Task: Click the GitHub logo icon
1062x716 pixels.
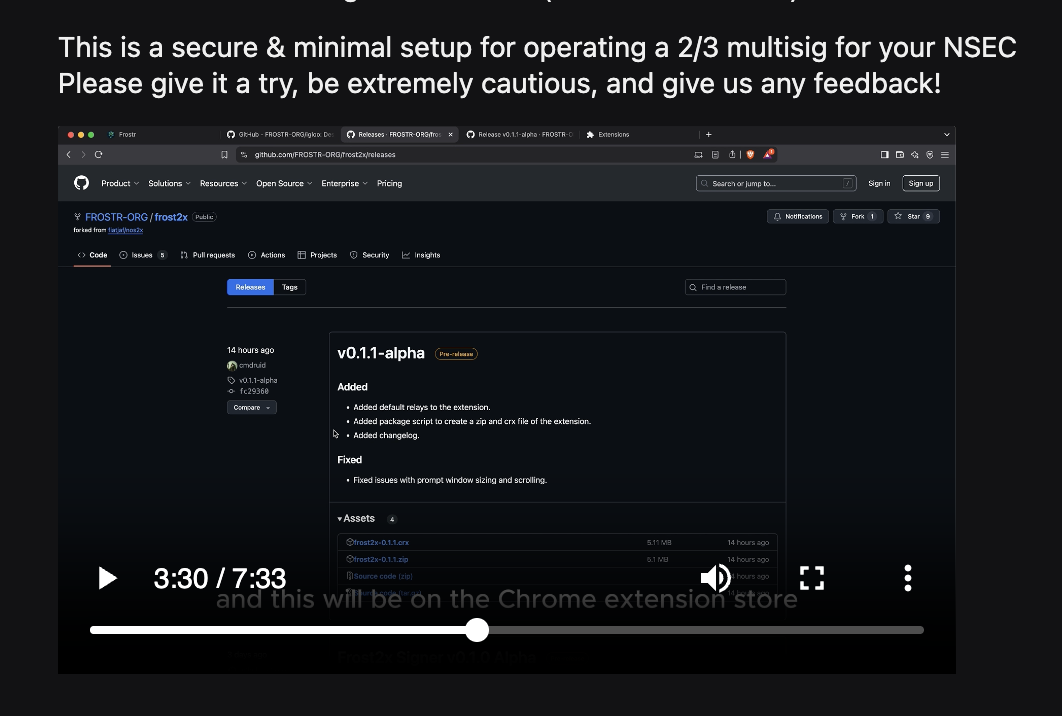Action: tap(81, 183)
